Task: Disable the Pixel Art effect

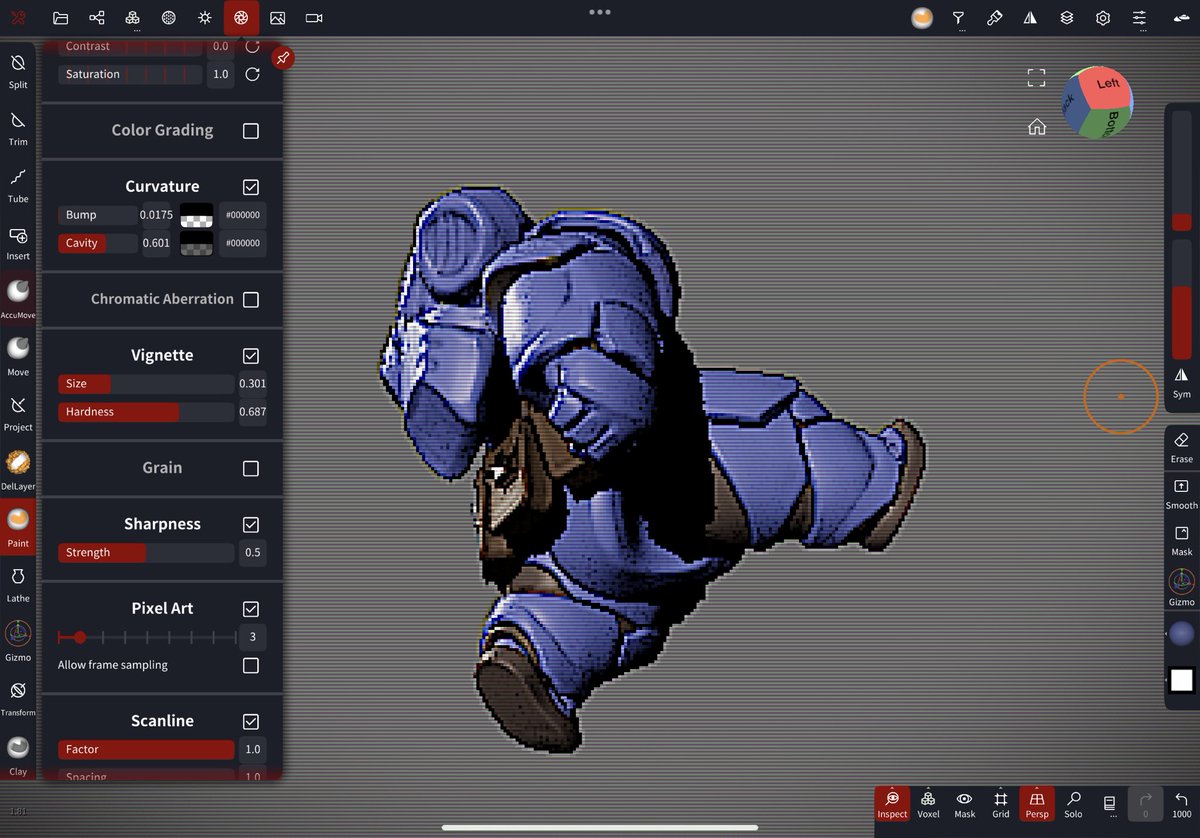Action: tap(251, 609)
